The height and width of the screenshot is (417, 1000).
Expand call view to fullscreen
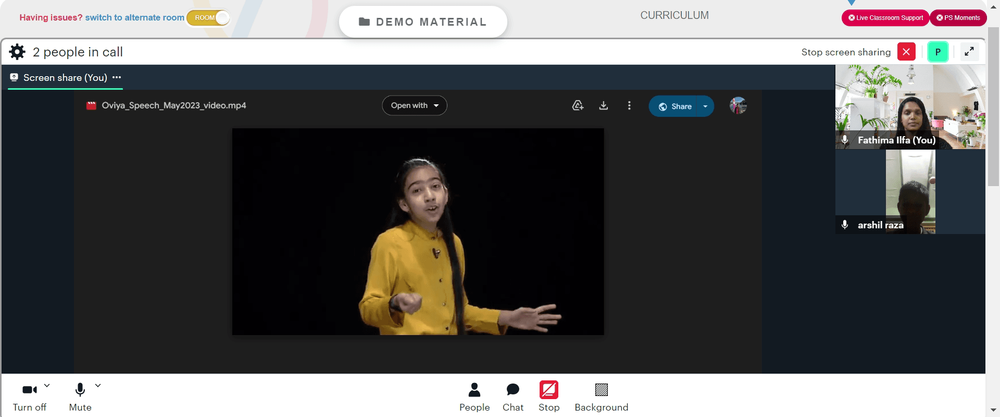969,52
